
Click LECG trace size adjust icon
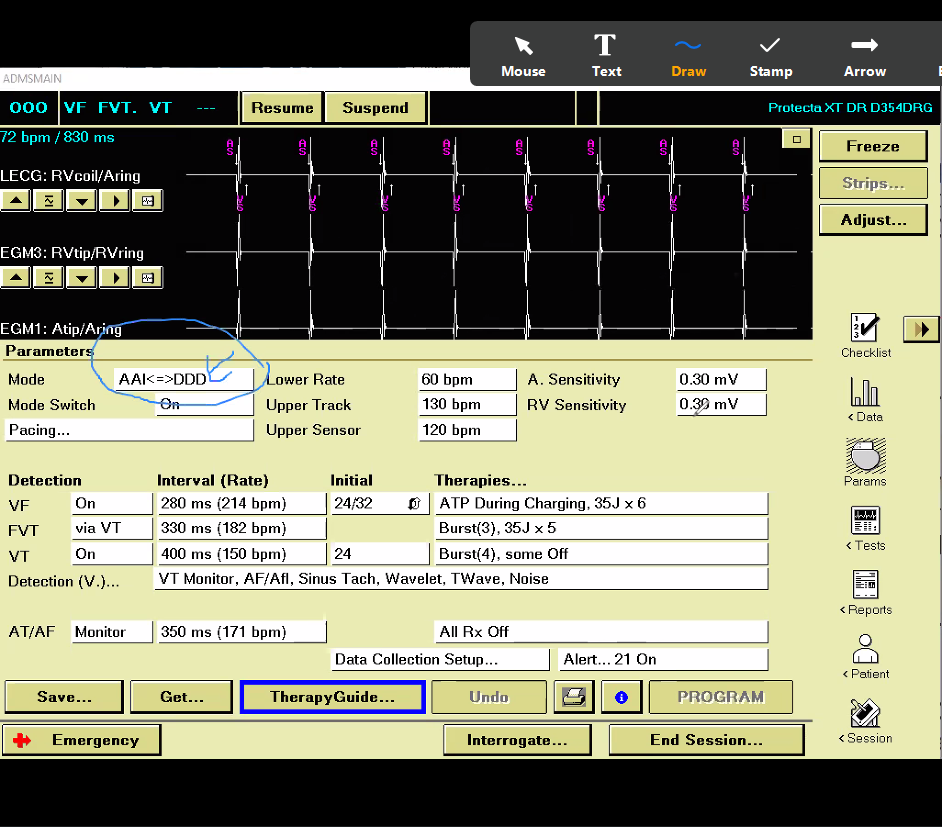pos(49,201)
